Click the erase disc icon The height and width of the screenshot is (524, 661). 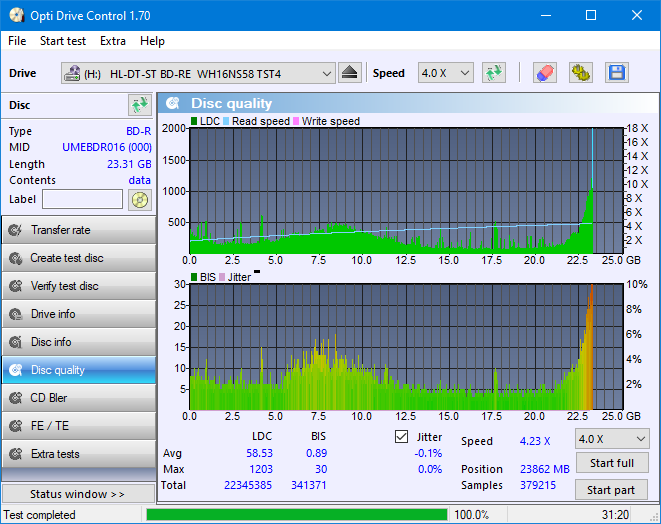(545, 73)
